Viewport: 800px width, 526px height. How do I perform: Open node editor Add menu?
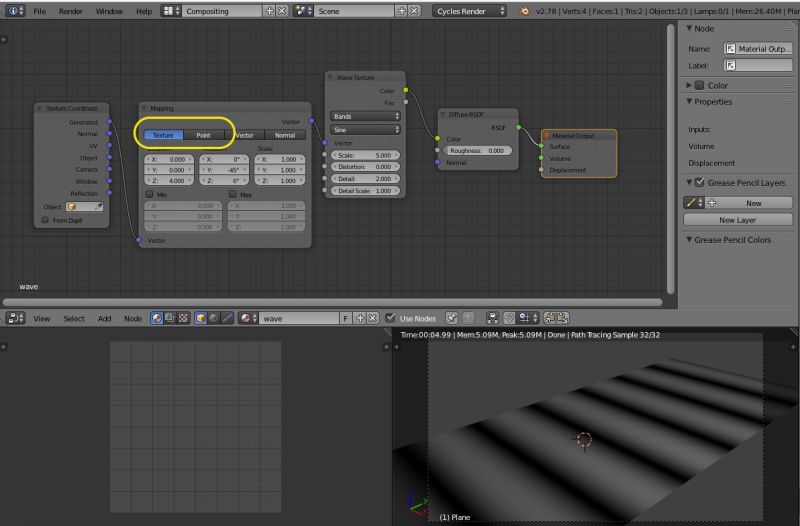[105, 318]
